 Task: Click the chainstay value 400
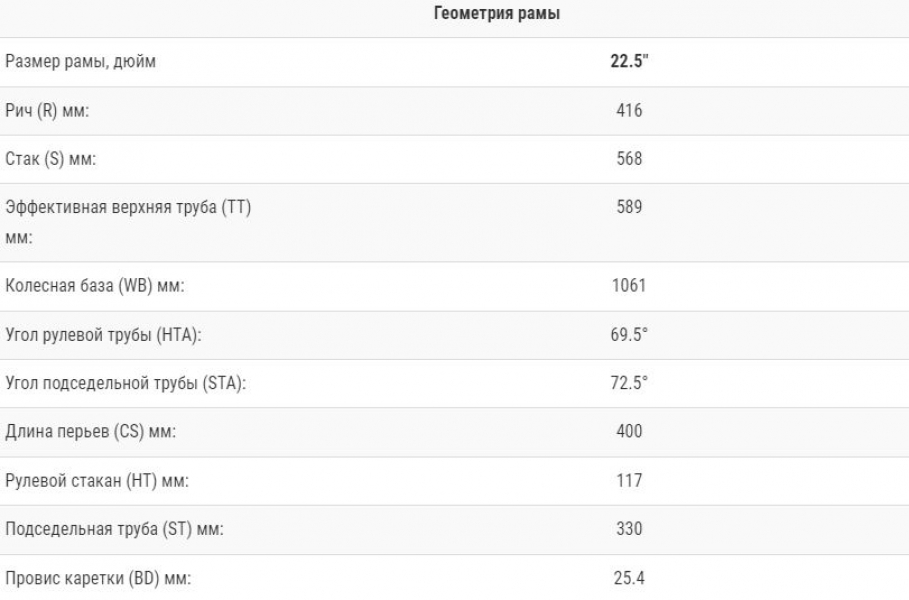click(629, 431)
